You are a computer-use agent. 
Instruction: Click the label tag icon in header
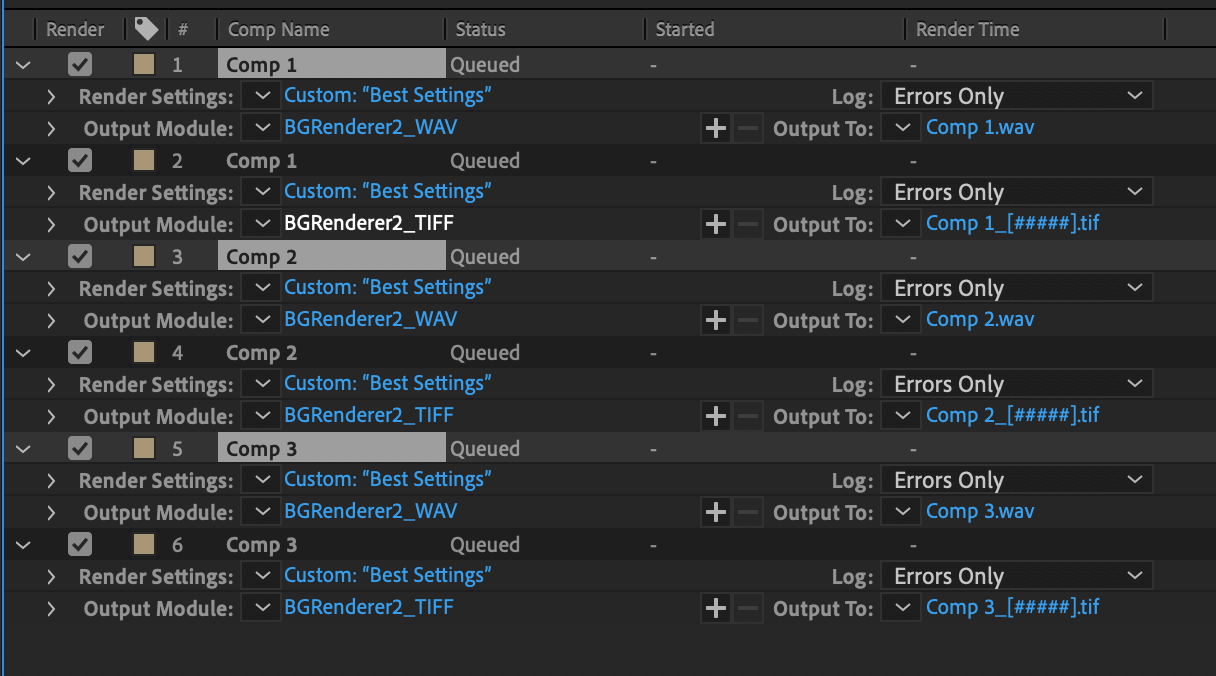(146, 29)
